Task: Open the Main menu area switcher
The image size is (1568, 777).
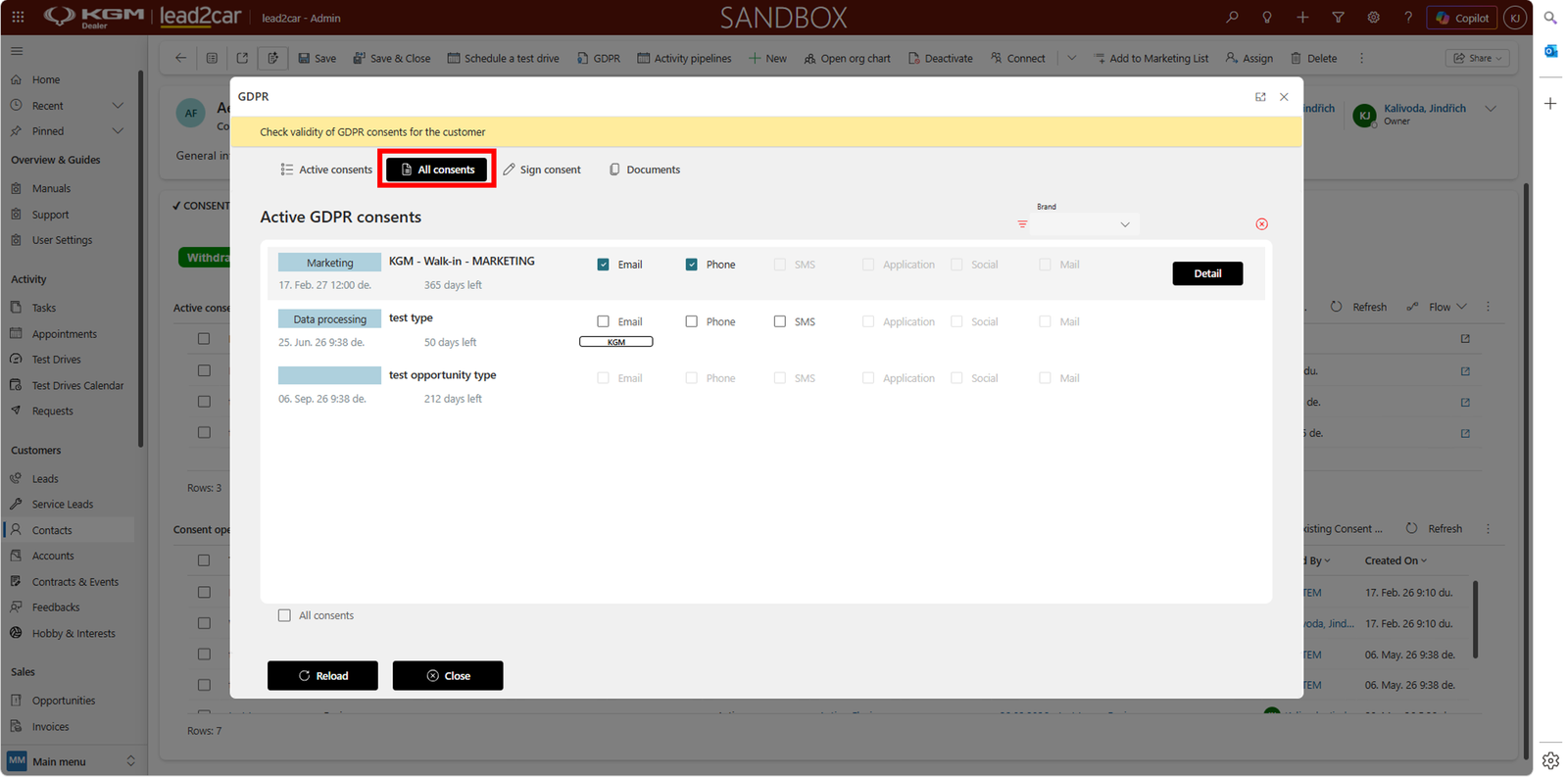Action: point(71,761)
